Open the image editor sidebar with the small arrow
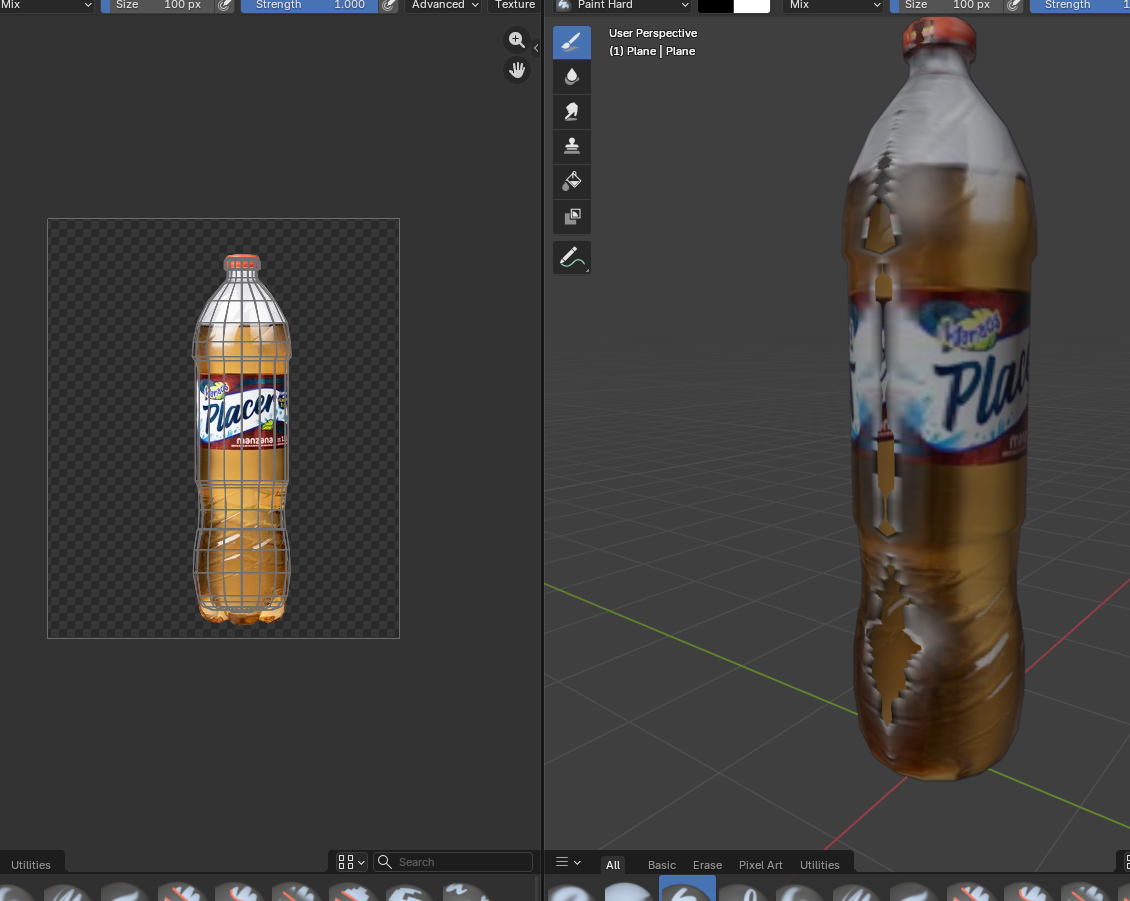 tap(536, 48)
